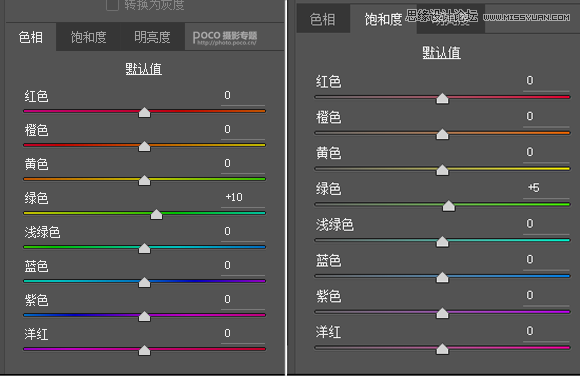Click the 红色 hue slider handle

(144, 113)
